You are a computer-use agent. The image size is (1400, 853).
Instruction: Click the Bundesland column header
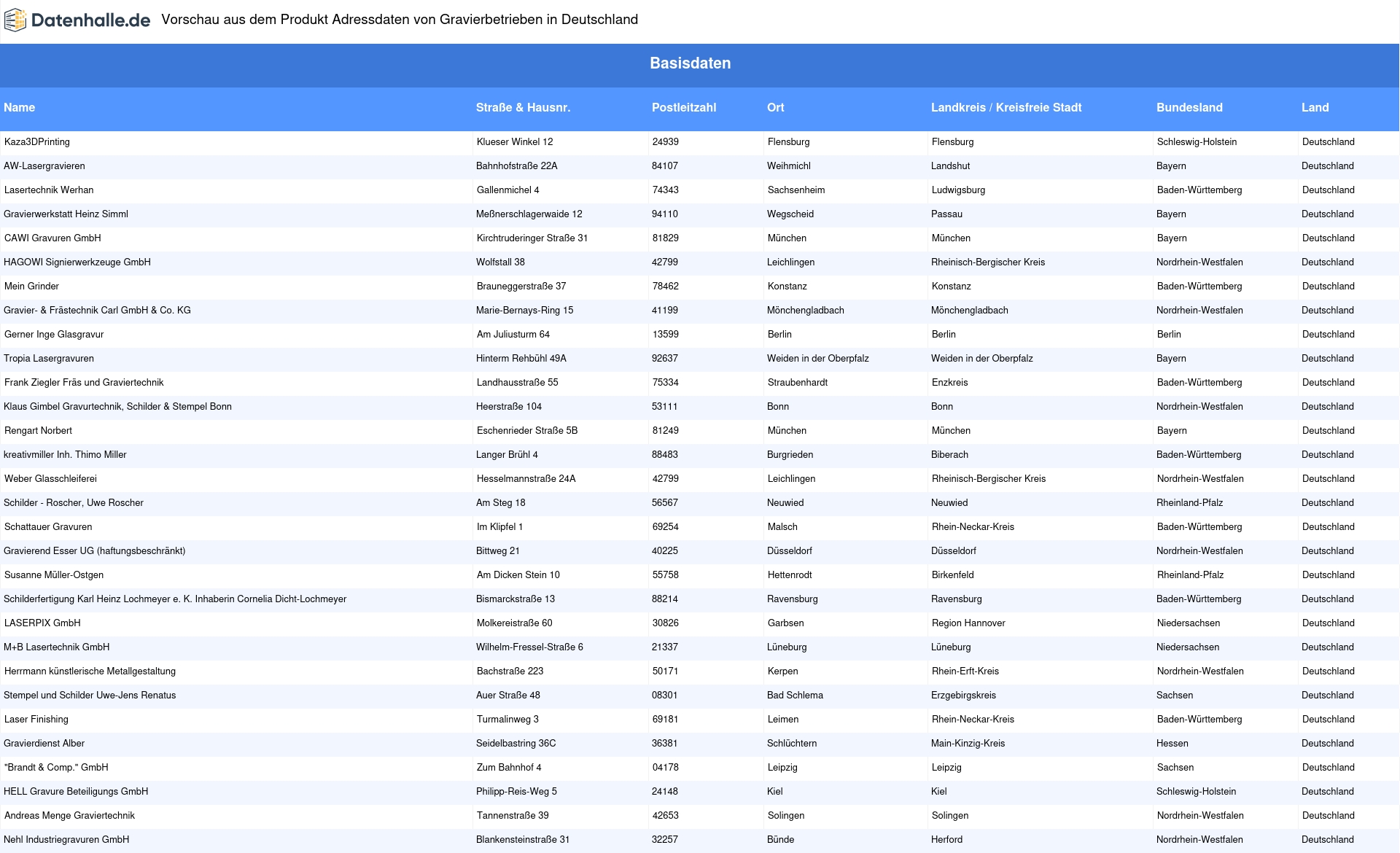tap(1189, 107)
